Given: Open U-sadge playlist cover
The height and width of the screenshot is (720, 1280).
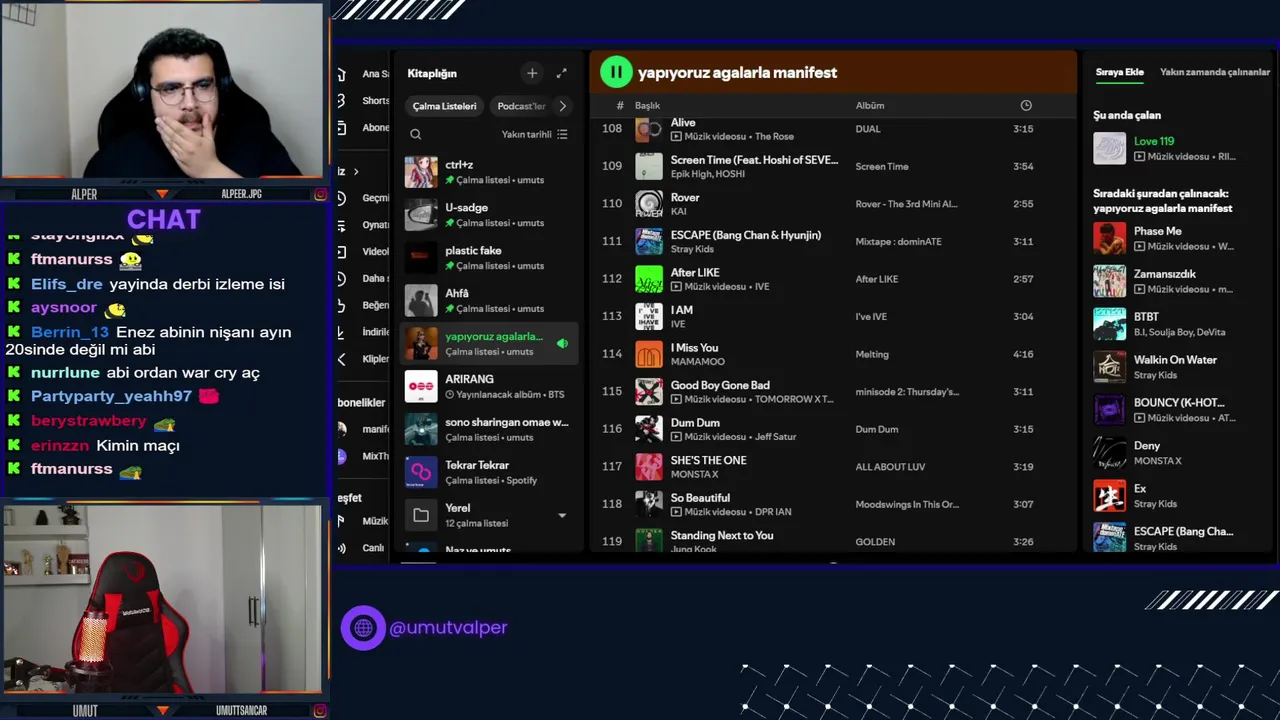Looking at the screenshot, I should coord(421,215).
